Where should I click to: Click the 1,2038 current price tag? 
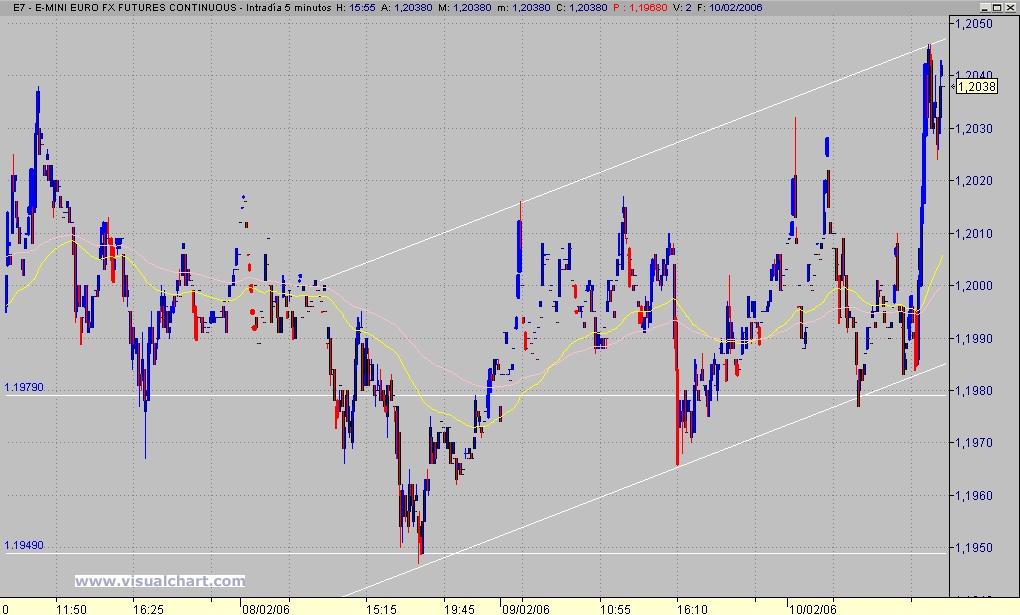pos(977,87)
